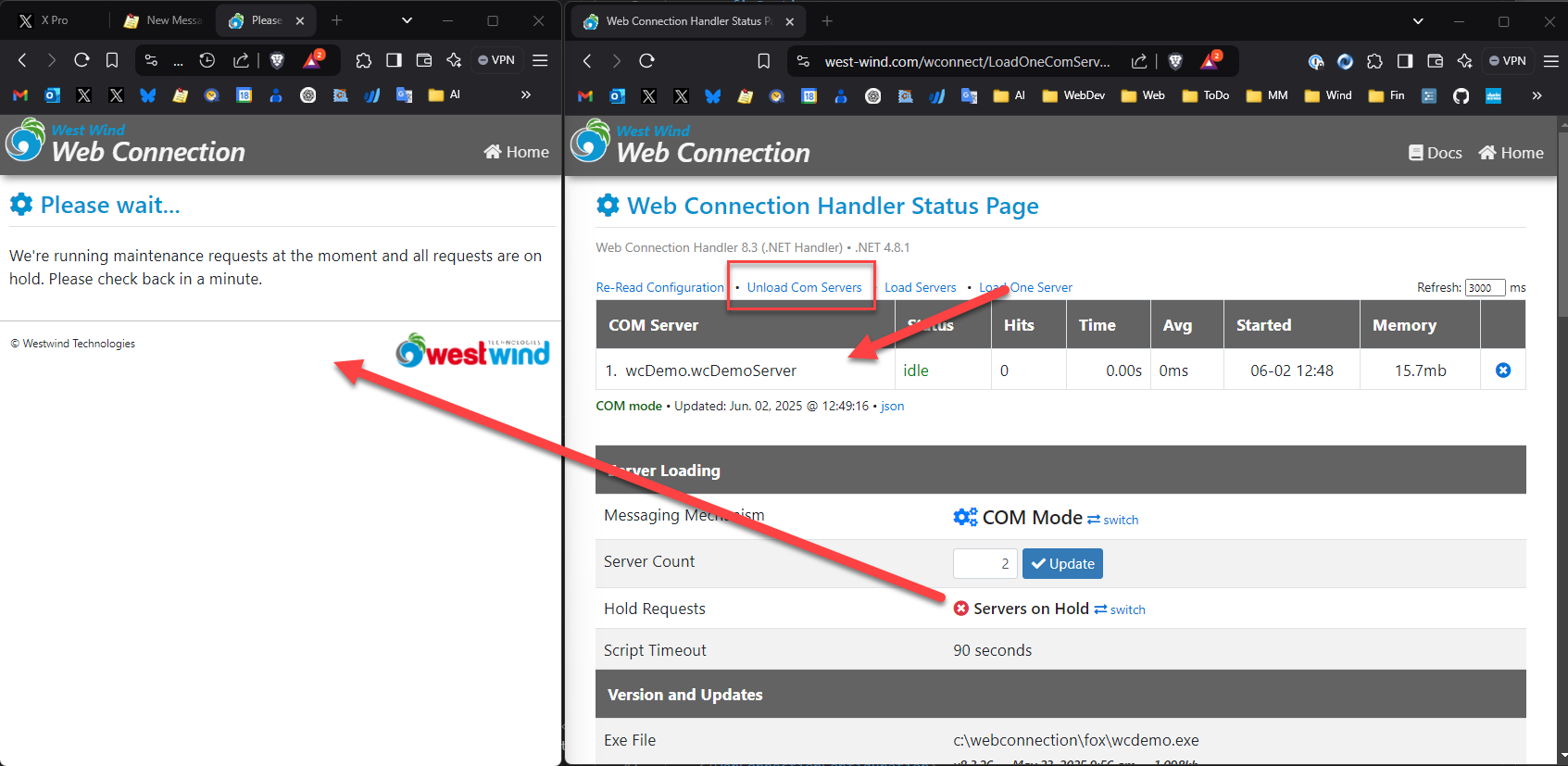Image resolution: width=1568 pixels, height=766 pixels.
Task: Open the Bluesky butterfly bookmark in left window
Action: pyautogui.click(x=147, y=94)
